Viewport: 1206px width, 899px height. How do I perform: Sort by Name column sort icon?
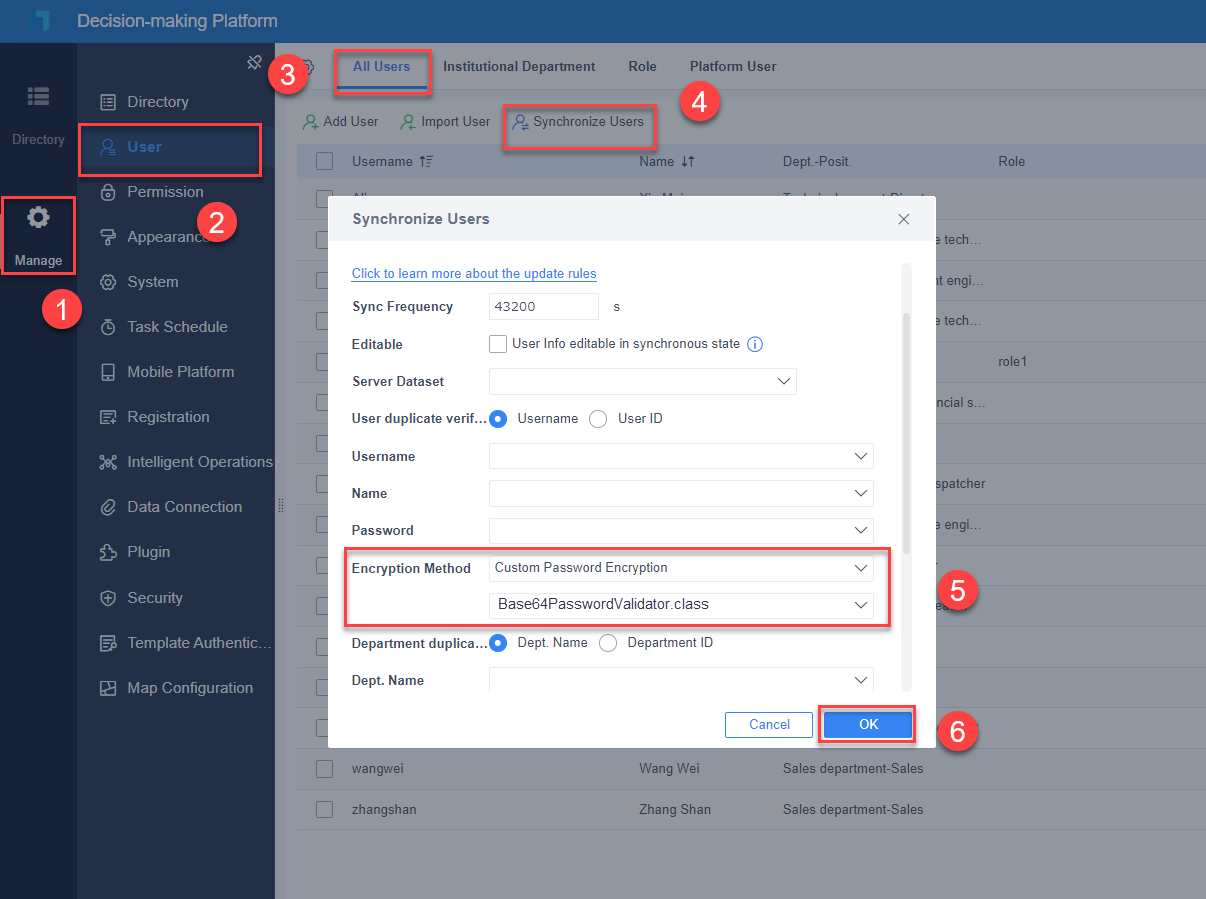click(x=688, y=161)
